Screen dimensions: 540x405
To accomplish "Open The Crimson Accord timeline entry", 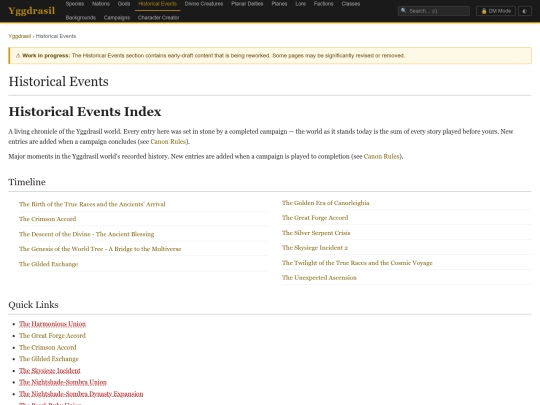I will coord(48,219).
